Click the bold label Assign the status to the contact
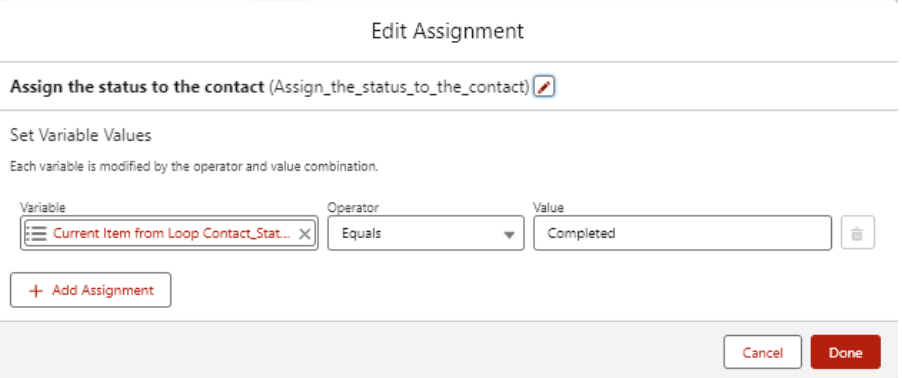Screen dimensions: 902x378 [137, 87]
